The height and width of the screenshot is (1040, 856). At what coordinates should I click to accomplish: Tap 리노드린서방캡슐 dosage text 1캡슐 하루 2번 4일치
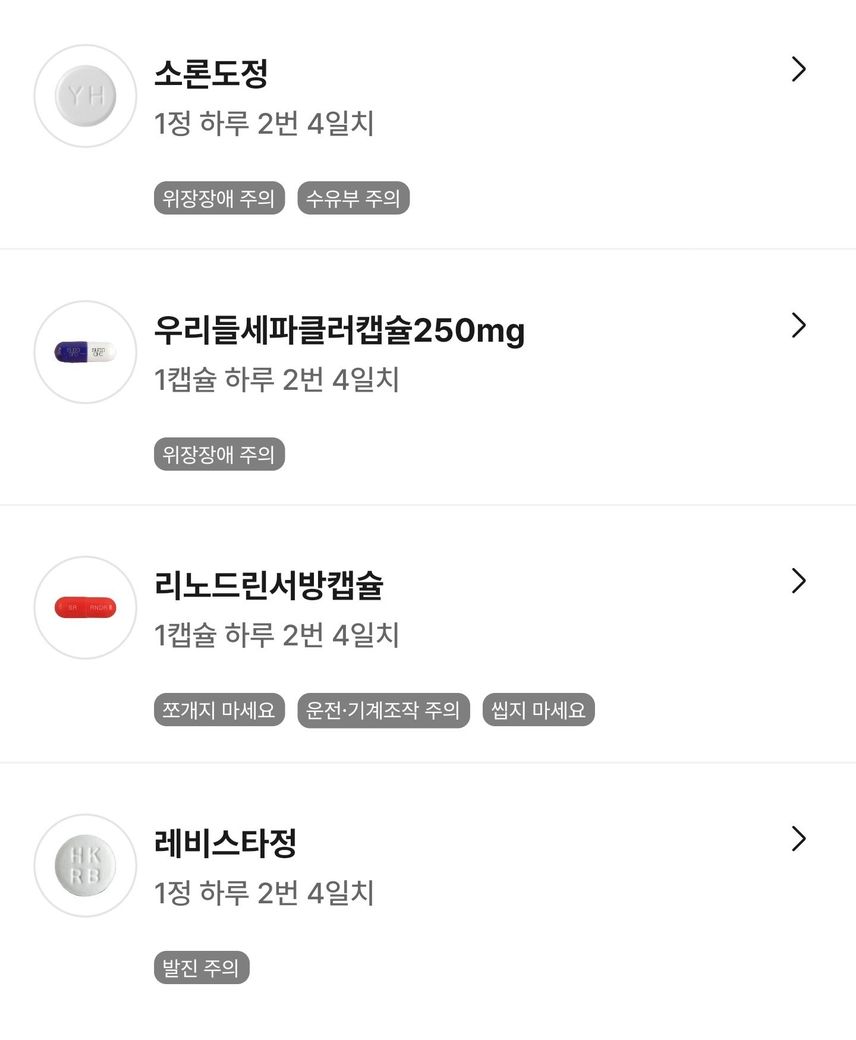tap(277, 635)
